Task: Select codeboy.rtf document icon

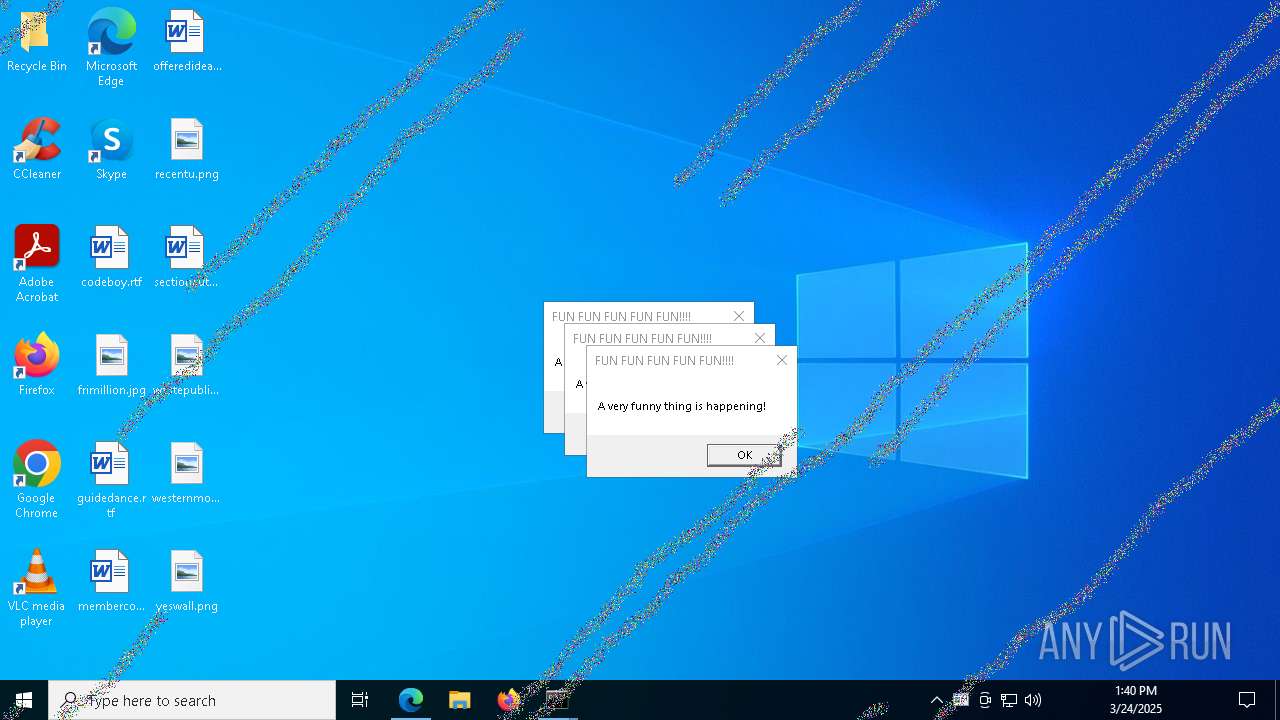Action: [x=111, y=258]
